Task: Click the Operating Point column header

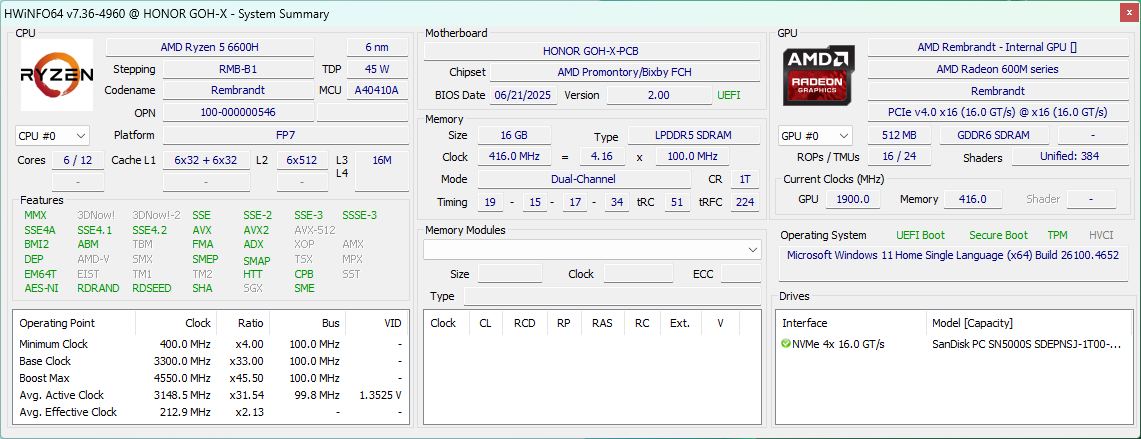Action: [74, 323]
